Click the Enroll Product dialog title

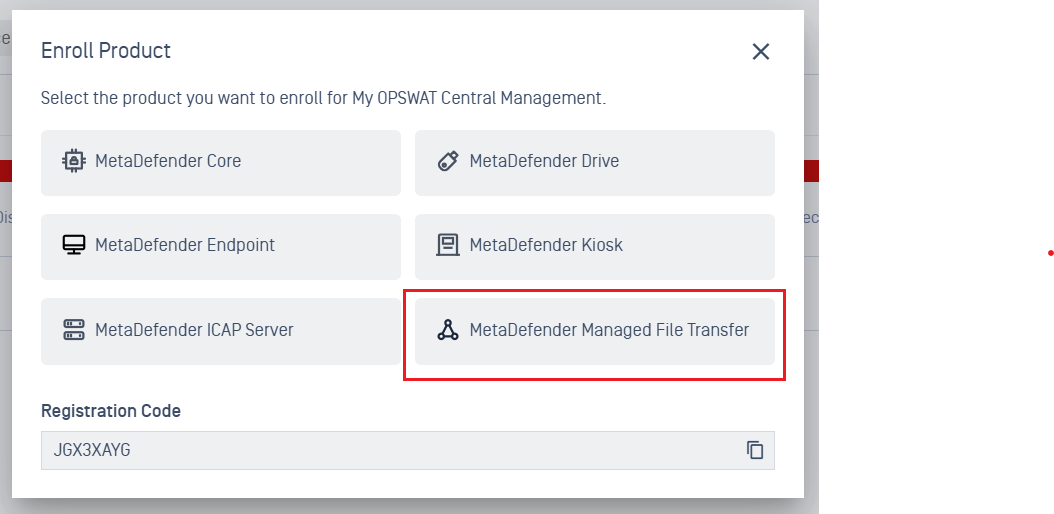click(106, 50)
